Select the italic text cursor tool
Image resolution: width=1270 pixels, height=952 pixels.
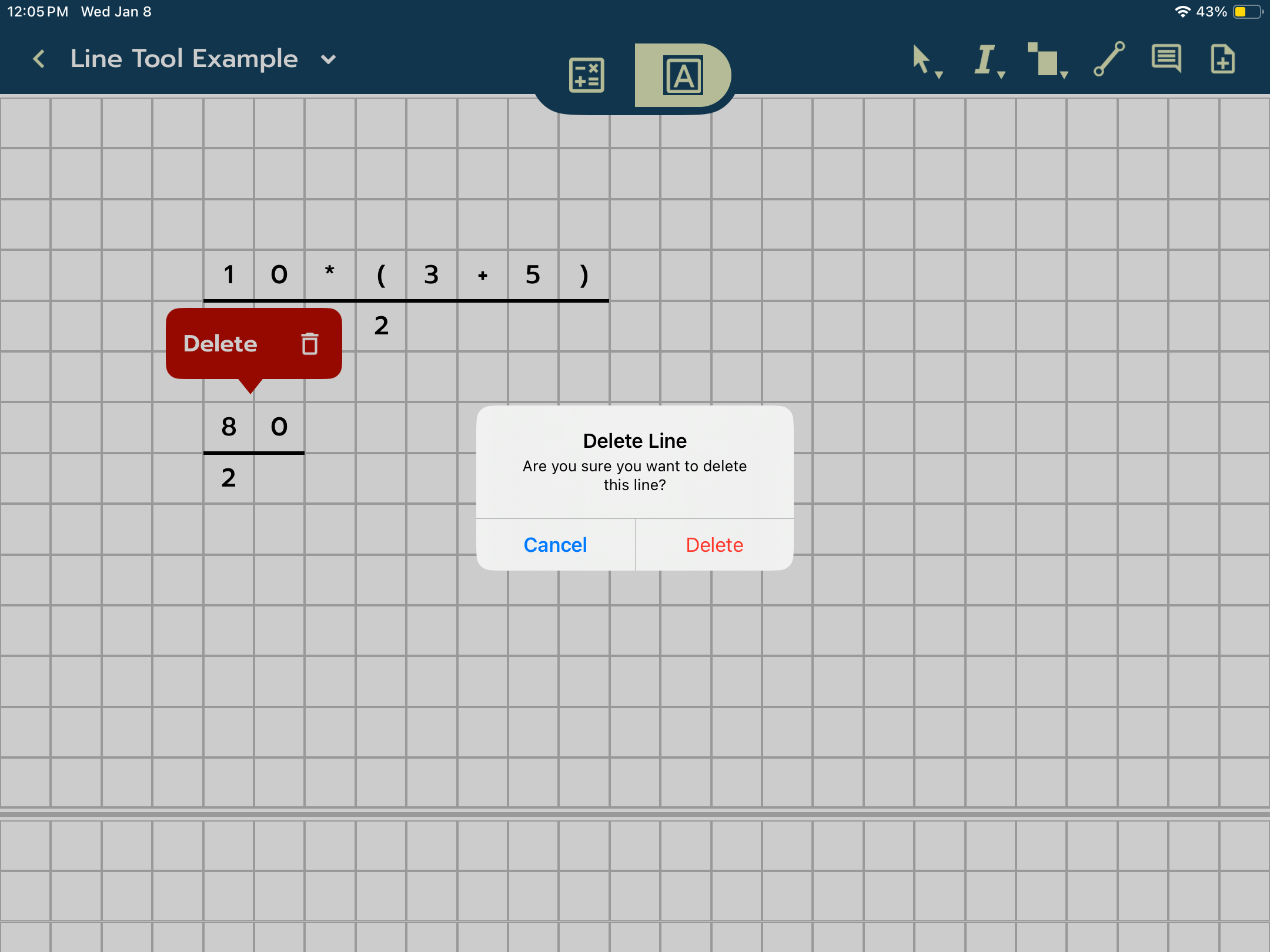(984, 59)
